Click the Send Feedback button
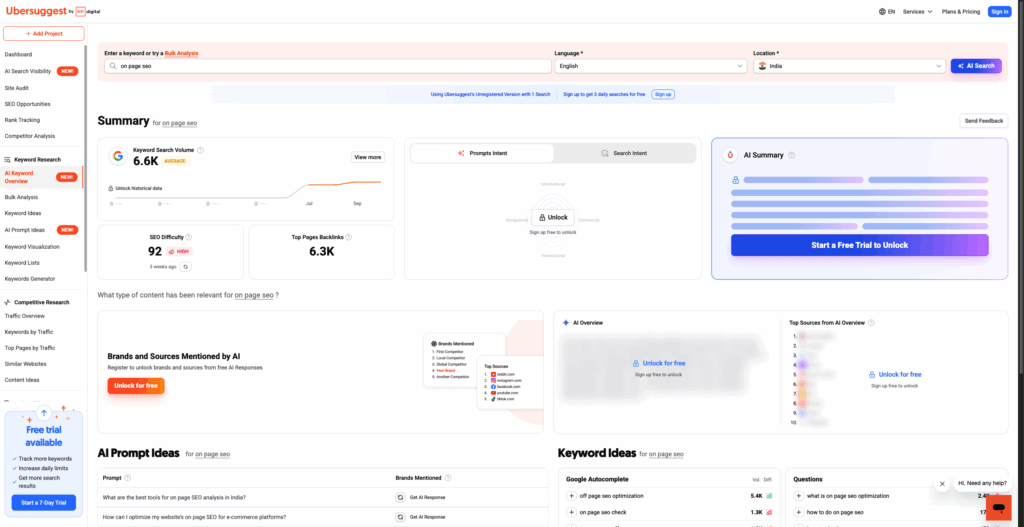This screenshot has width=1024, height=527. [984, 121]
